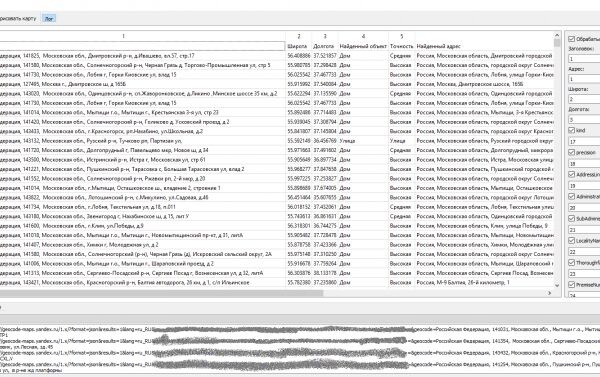
Task: Toggle the Administrative area checkbox
Action: tap(571, 196)
